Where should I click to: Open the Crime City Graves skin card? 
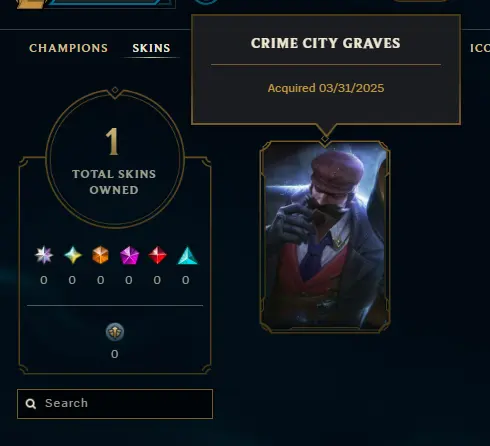pos(325,237)
